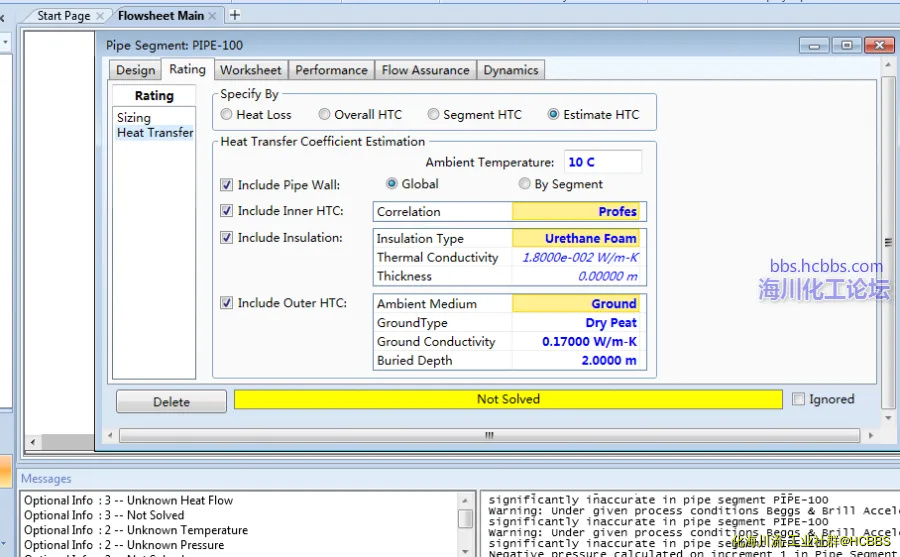Open the Worksheet tab

coord(251,70)
